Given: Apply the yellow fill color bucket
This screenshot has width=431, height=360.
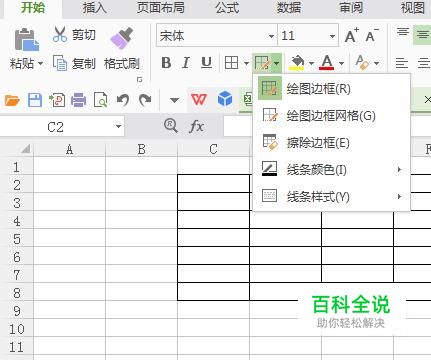Looking at the screenshot, I should click(297, 63).
